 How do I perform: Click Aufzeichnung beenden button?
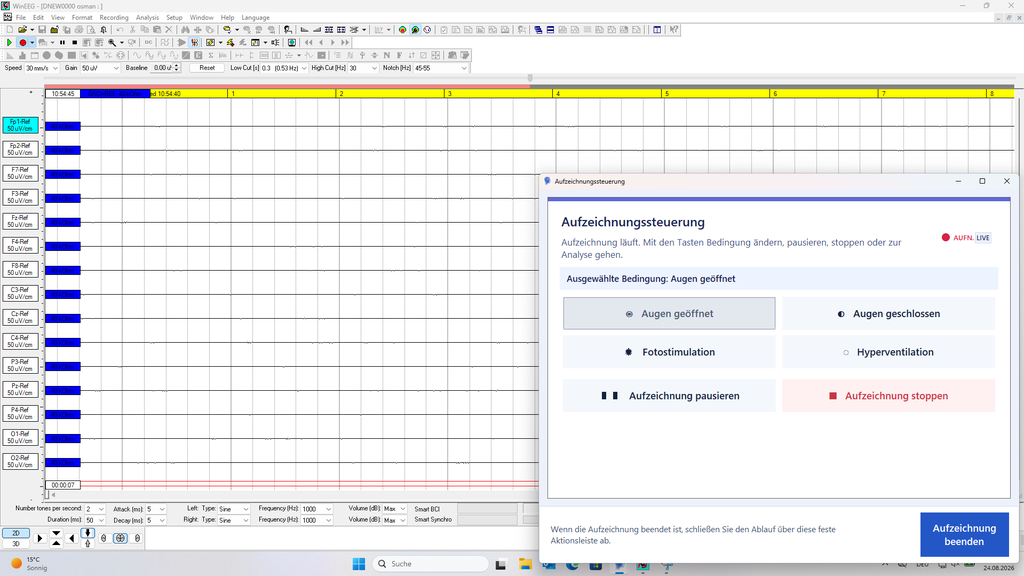[x=964, y=535]
